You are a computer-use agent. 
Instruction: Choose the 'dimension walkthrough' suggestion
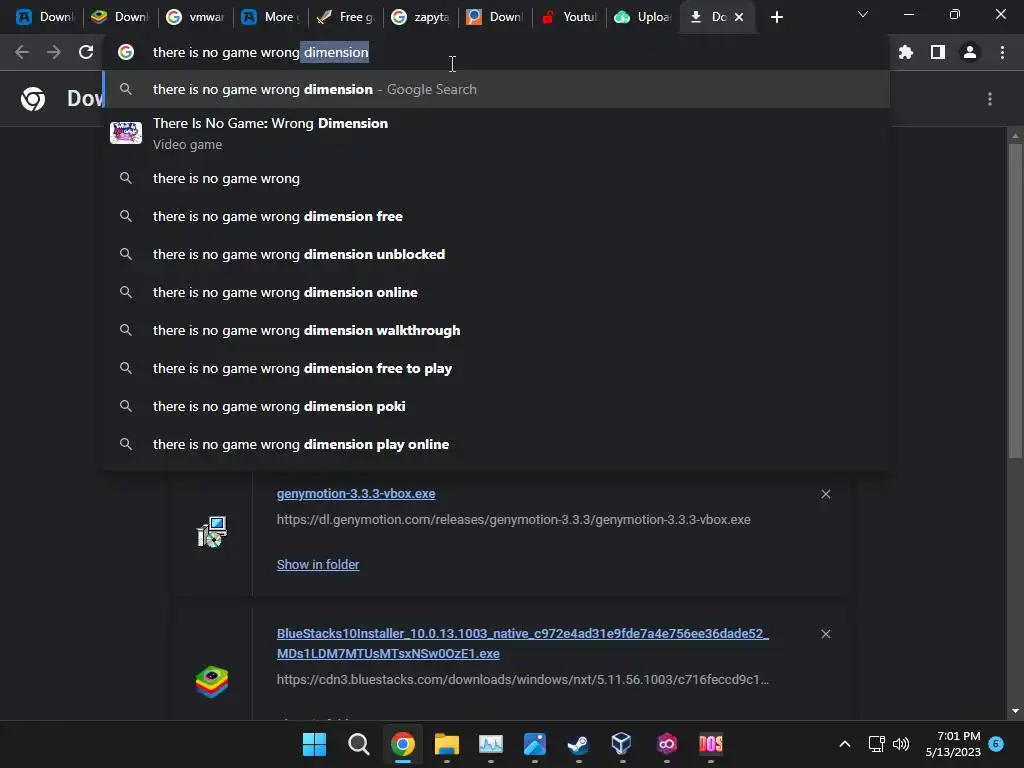click(496, 330)
